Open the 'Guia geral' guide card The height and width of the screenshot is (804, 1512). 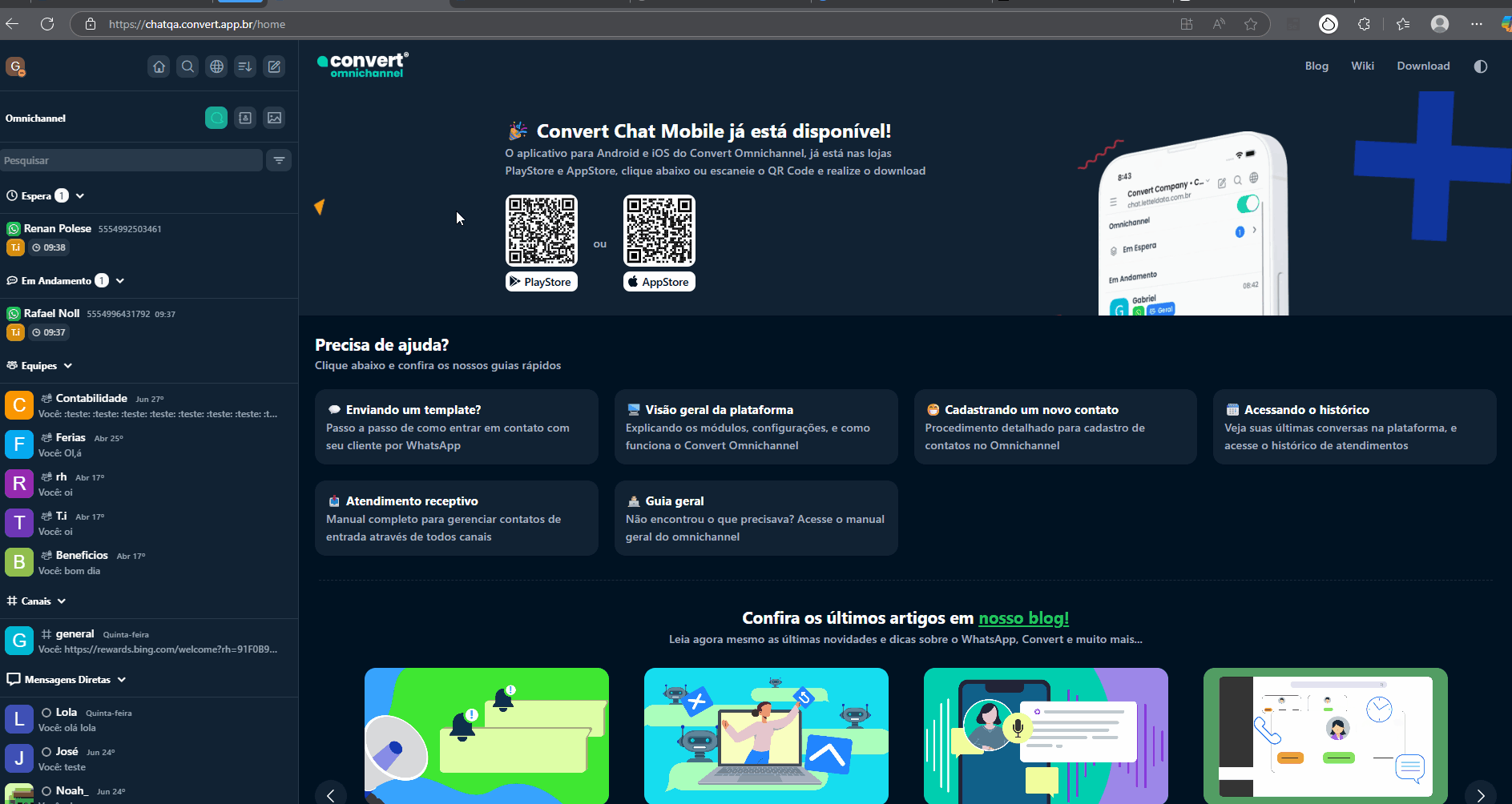tap(756, 518)
